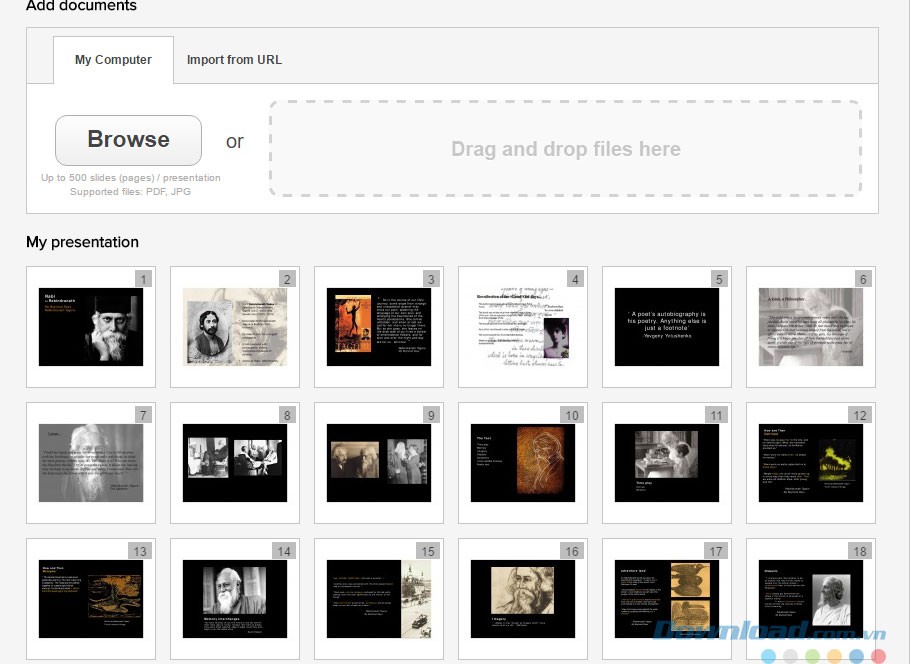The width and height of the screenshot is (910, 664).
Task: Select slide 2 thumbnail
Action: pos(235,327)
